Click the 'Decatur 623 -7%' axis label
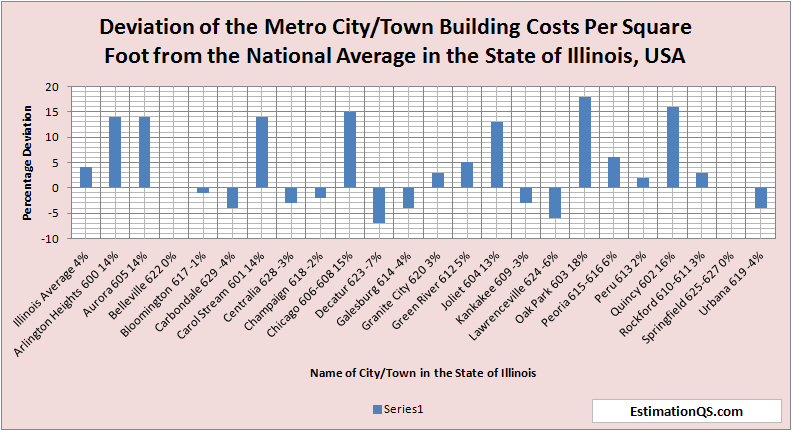Image resolution: width=792 pixels, height=431 pixels. click(x=348, y=284)
